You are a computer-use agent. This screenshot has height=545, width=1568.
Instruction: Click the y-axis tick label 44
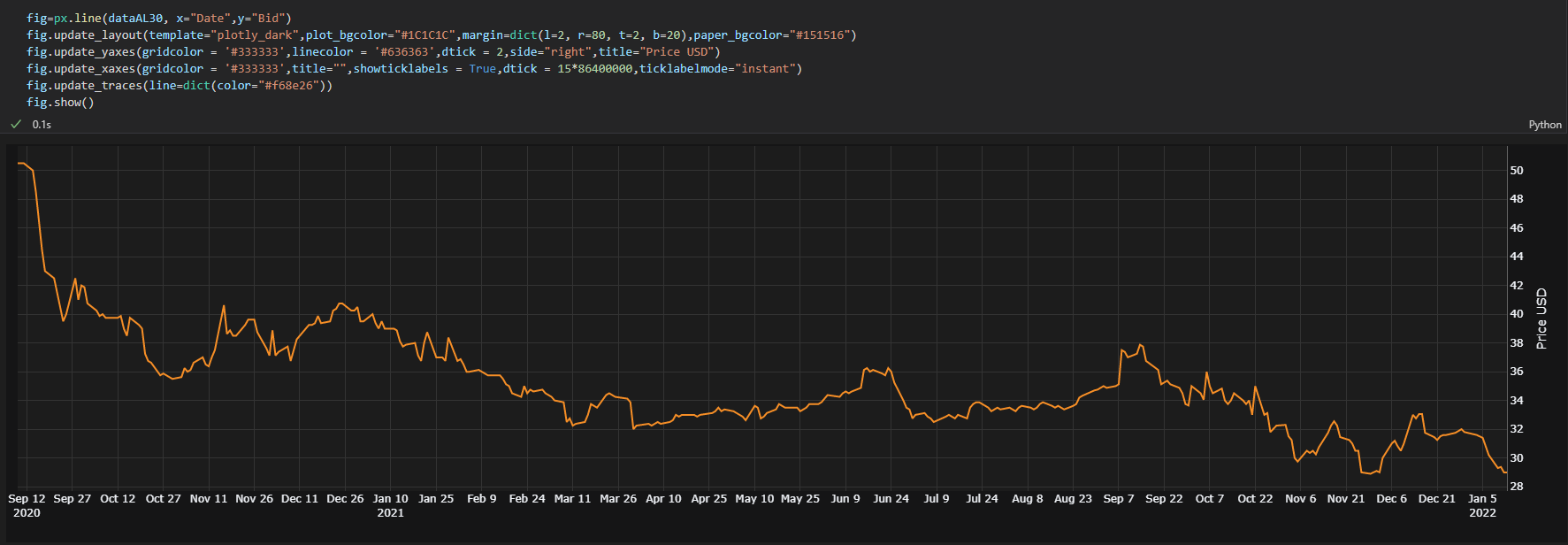pos(1517,257)
